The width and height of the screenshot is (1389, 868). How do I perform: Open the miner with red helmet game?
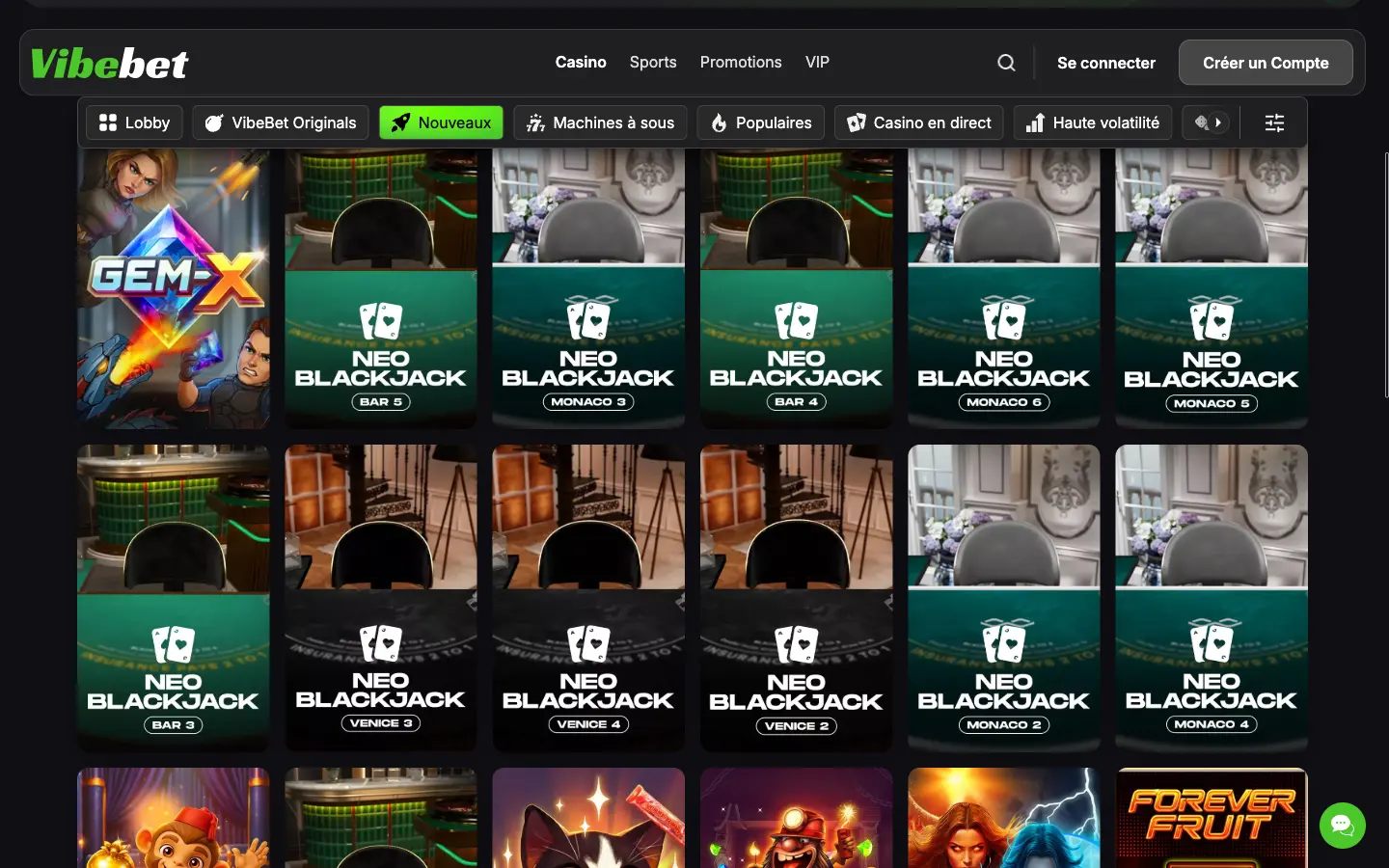click(x=797, y=818)
